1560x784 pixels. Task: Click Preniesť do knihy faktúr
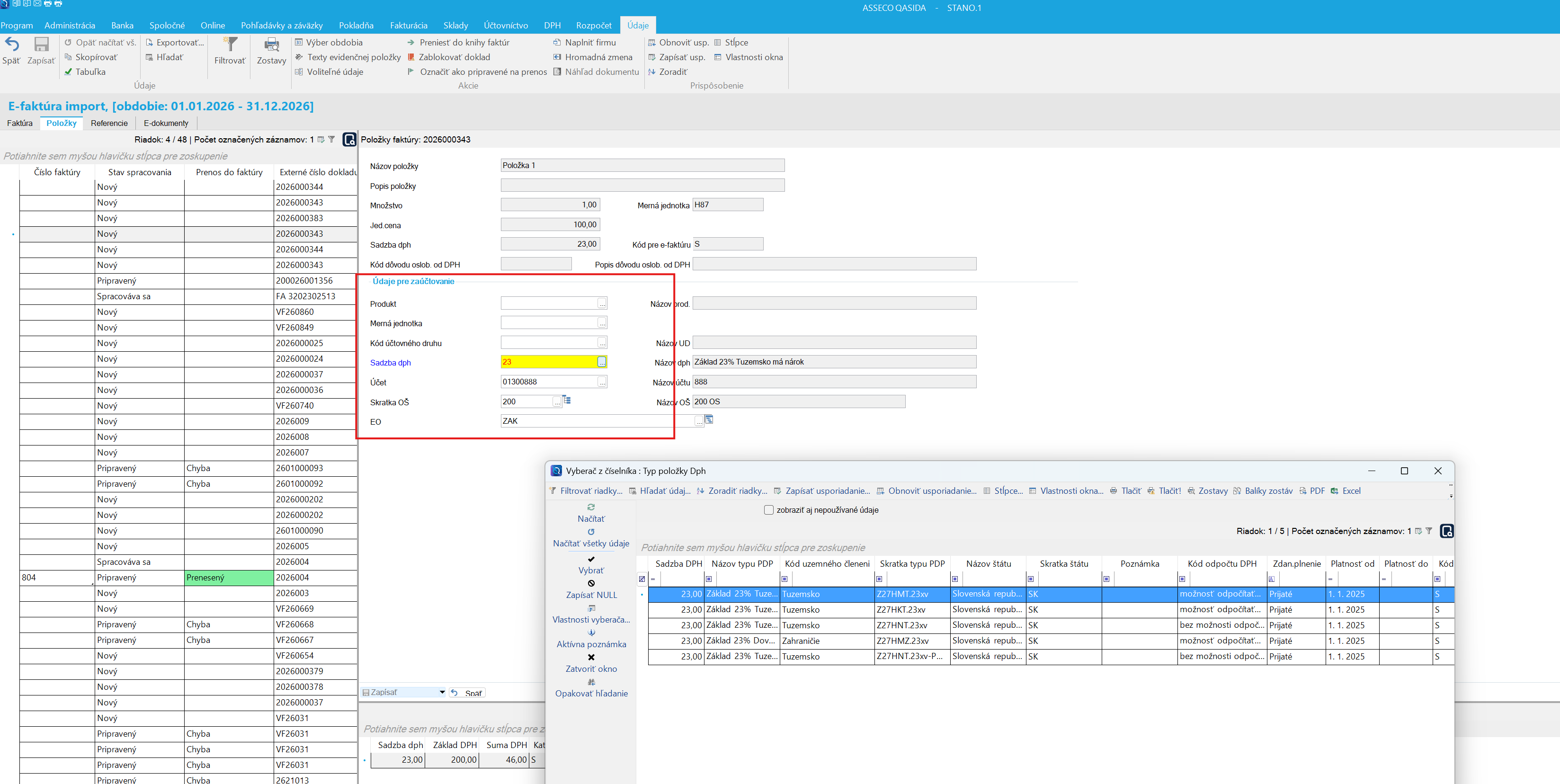point(458,43)
